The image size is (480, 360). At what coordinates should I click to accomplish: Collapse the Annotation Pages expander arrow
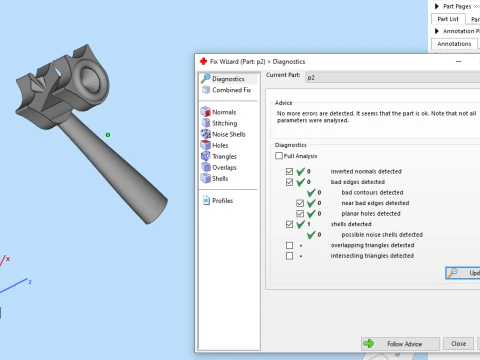pyautogui.click(x=437, y=31)
